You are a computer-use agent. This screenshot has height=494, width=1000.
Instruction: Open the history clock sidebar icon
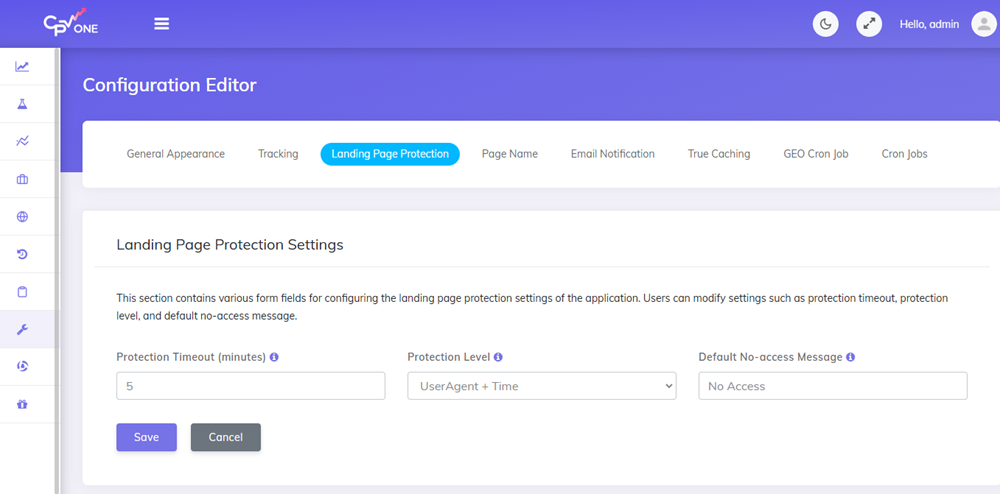point(22,254)
